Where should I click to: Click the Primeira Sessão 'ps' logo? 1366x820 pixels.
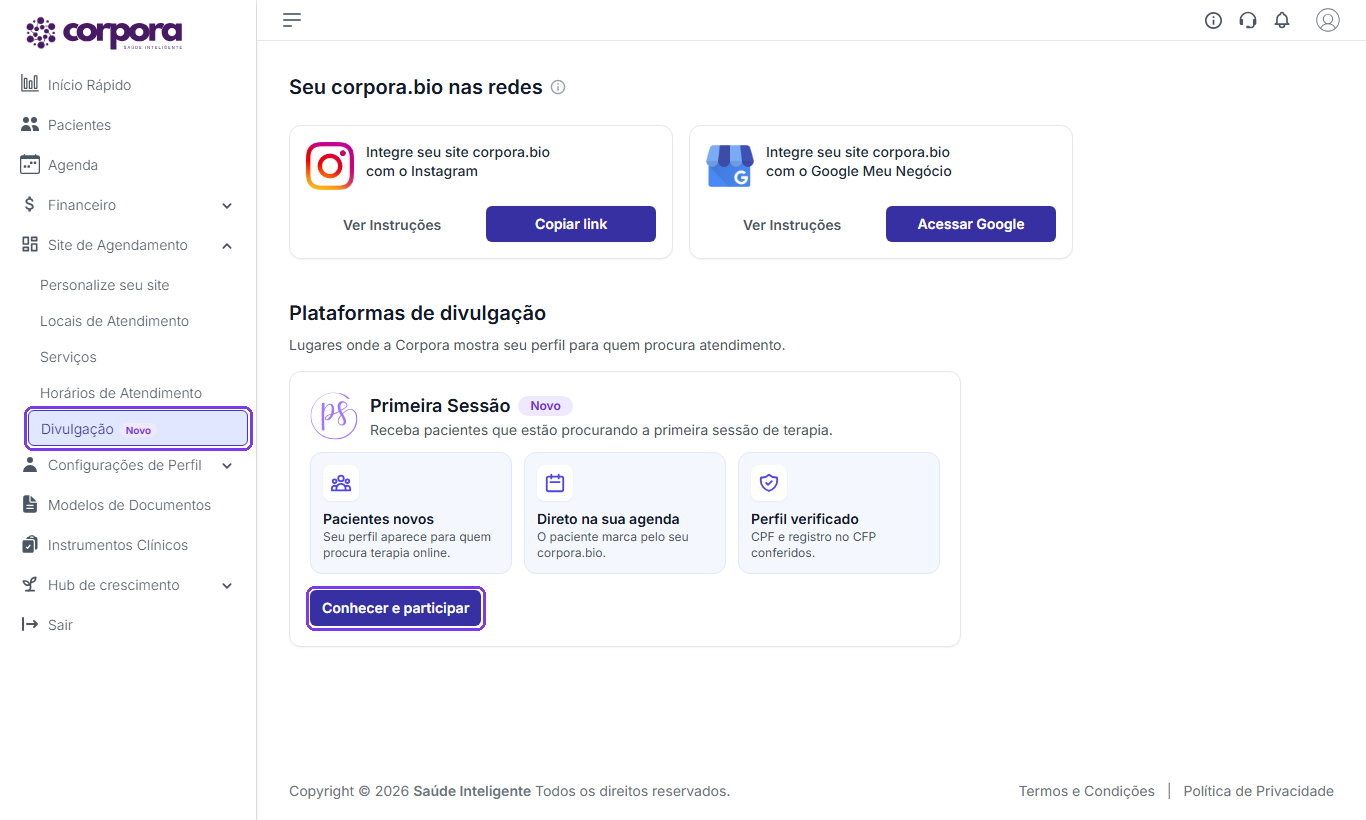334,416
